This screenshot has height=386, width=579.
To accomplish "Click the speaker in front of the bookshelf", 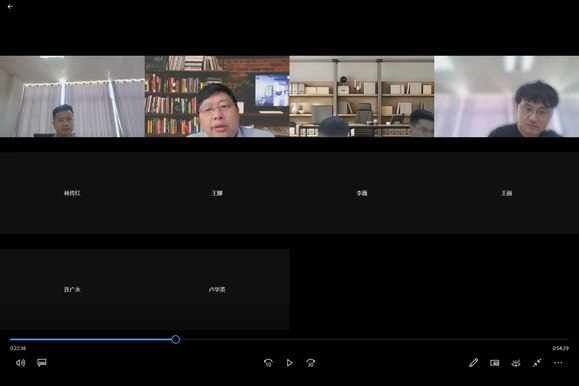I will tap(217, 96).
